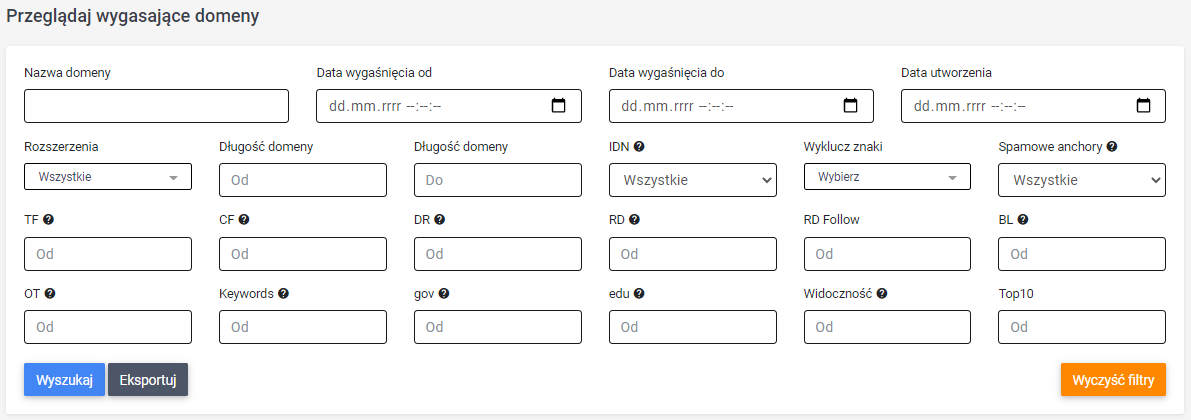Open calendar picker for Data wygaśnięcia do
Screen dimensions: 1191x420
851,106
